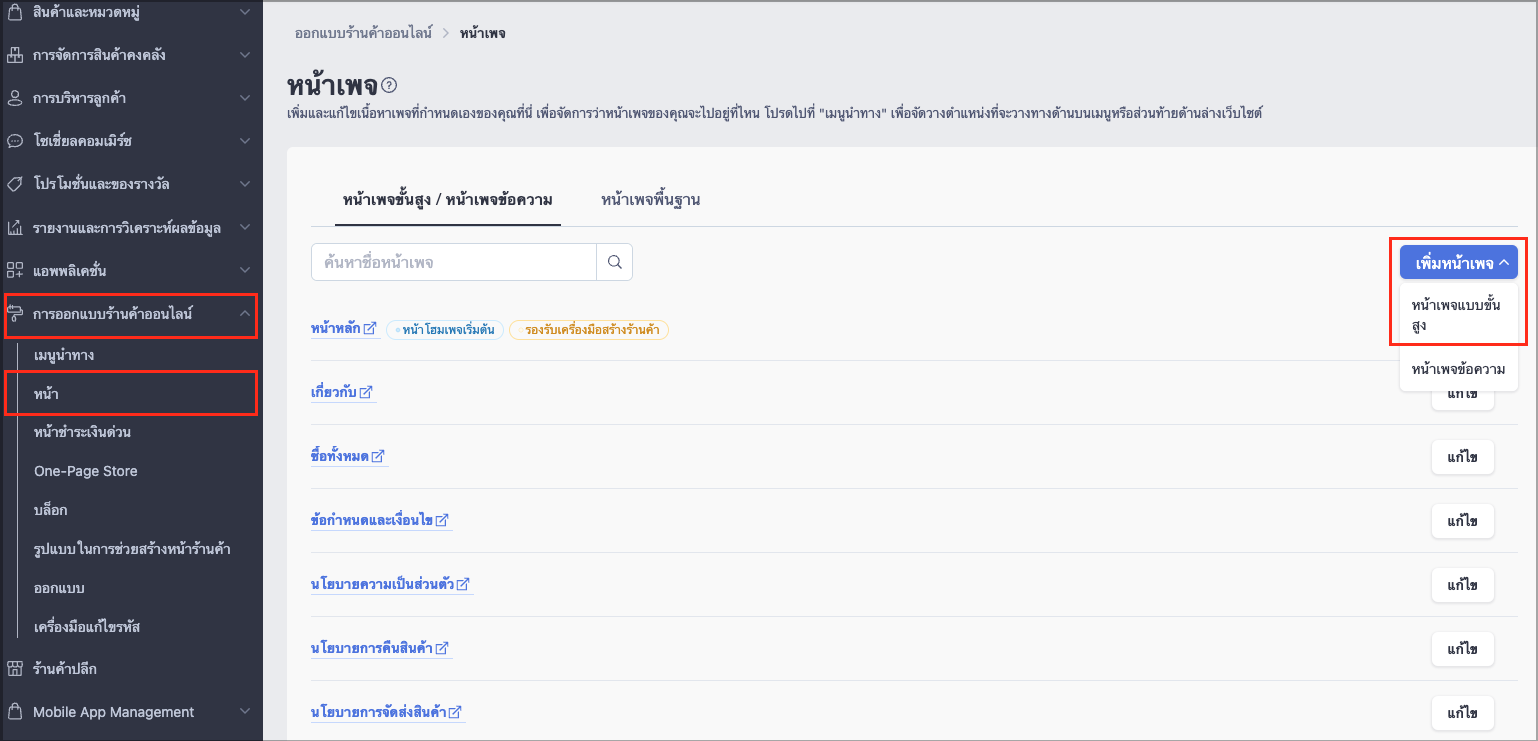Expand การจัดการสินค้าคงคลัง chevron
Image resolution: width=1538 pixels, height=741 pixels.
point(245,55)
